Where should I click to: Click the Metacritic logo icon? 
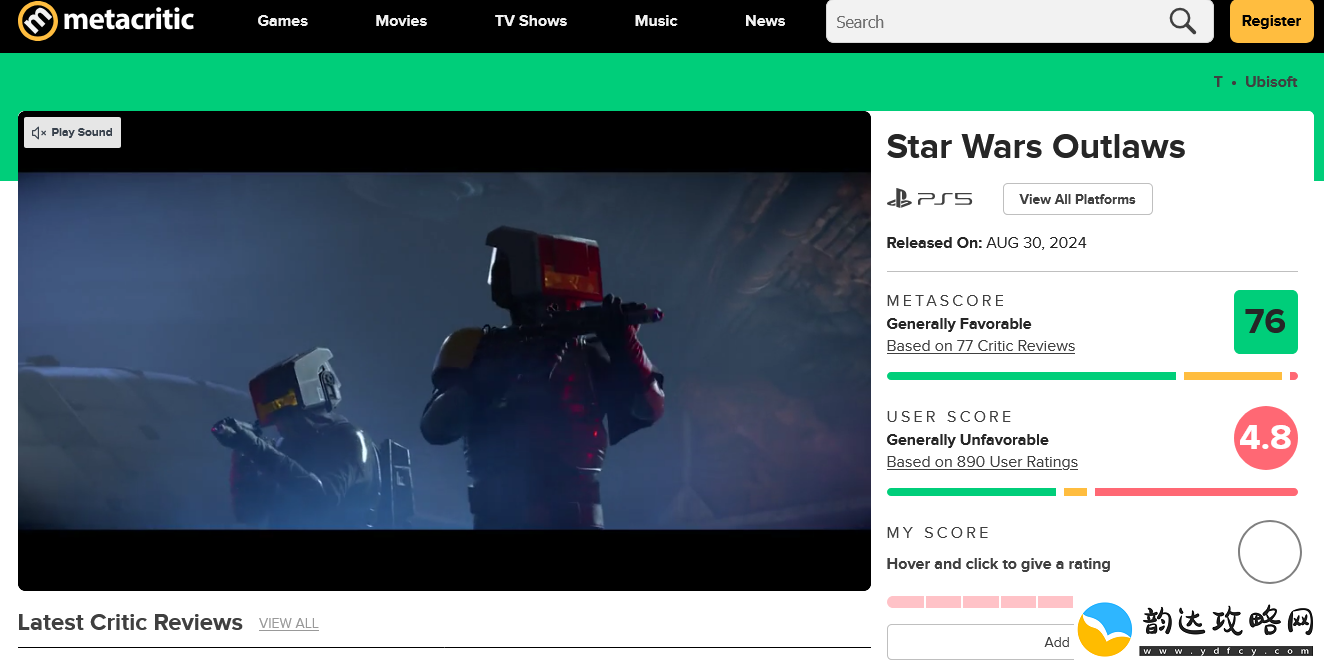tap(38, 21)
